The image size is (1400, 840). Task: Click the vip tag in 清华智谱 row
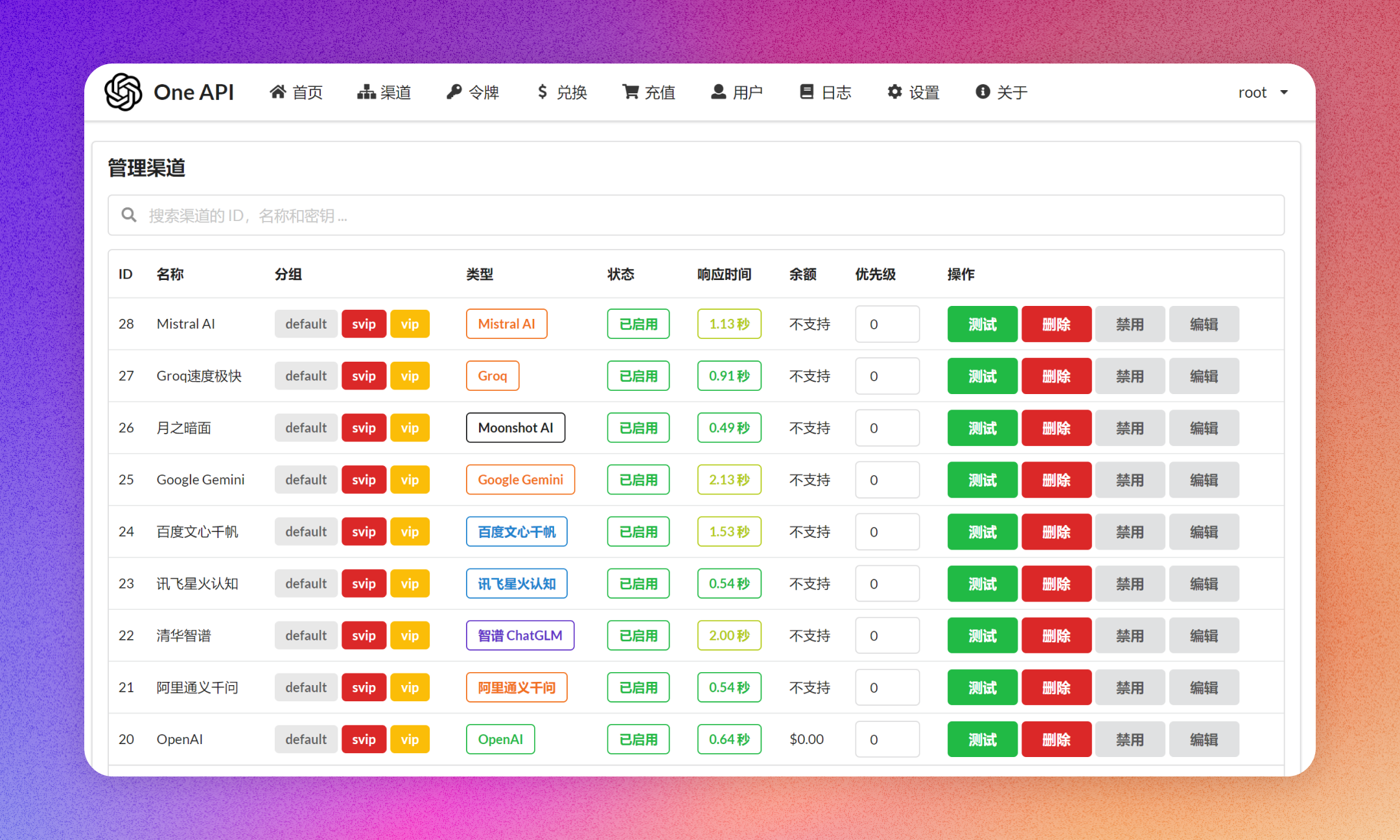(x=410, y=635)
